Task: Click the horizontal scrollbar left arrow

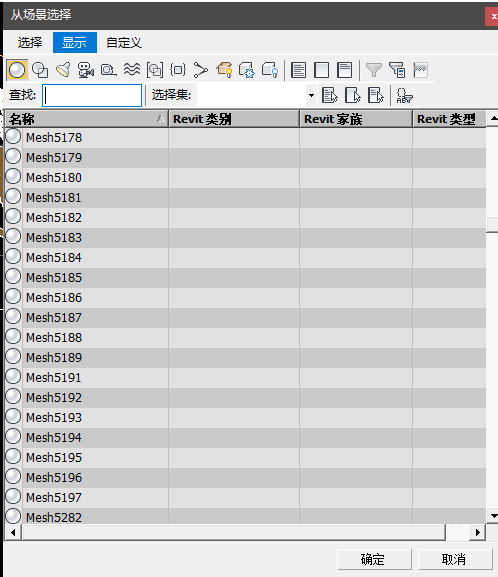Action: pos(14,532)
